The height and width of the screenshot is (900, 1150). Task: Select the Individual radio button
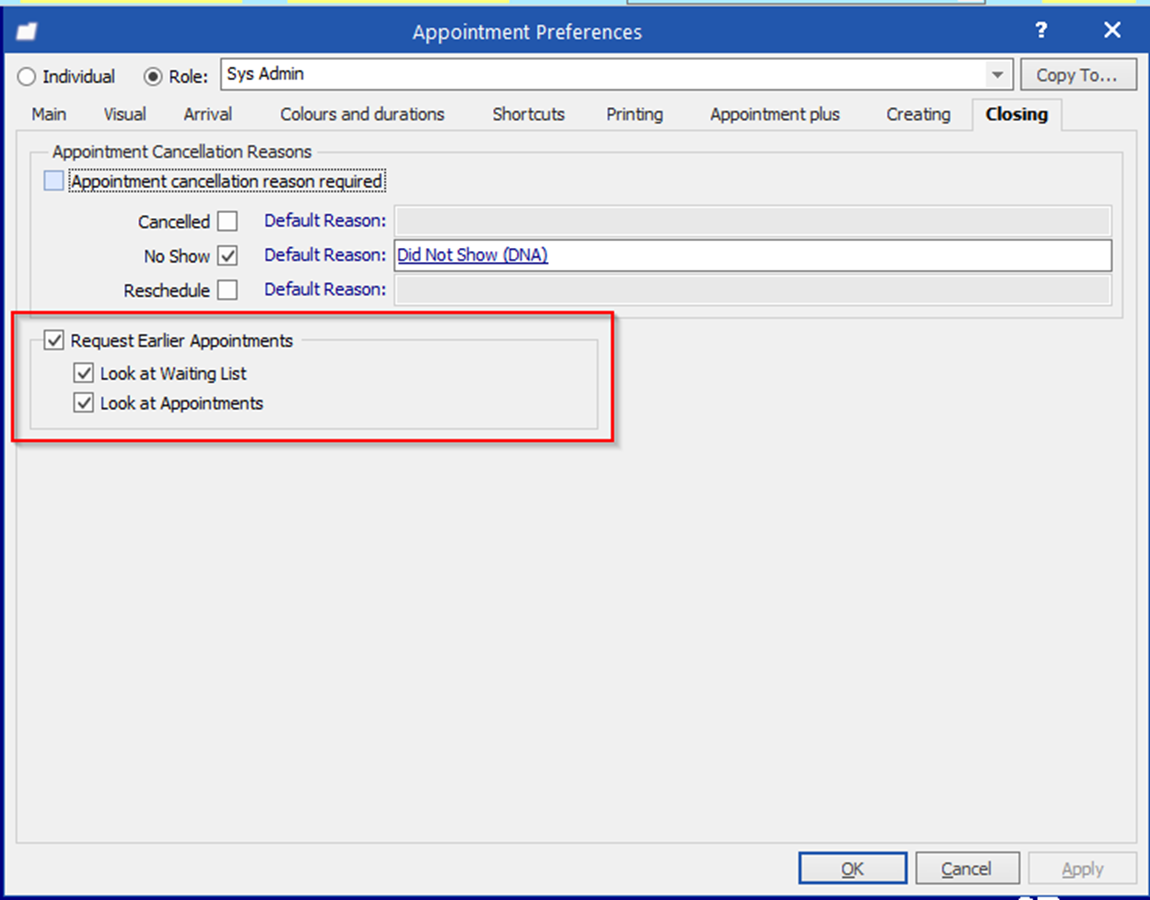[26, 76]
